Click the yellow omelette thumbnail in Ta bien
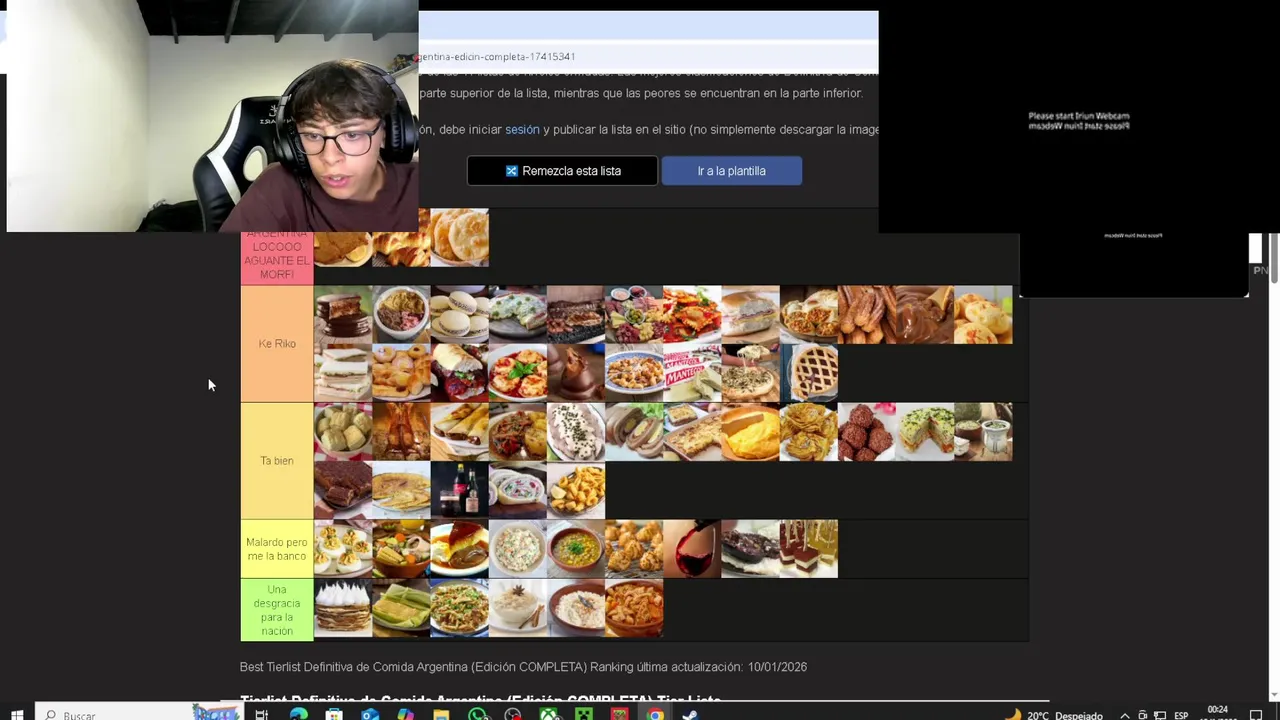The image size is (1280, 720). pos(750,432)
